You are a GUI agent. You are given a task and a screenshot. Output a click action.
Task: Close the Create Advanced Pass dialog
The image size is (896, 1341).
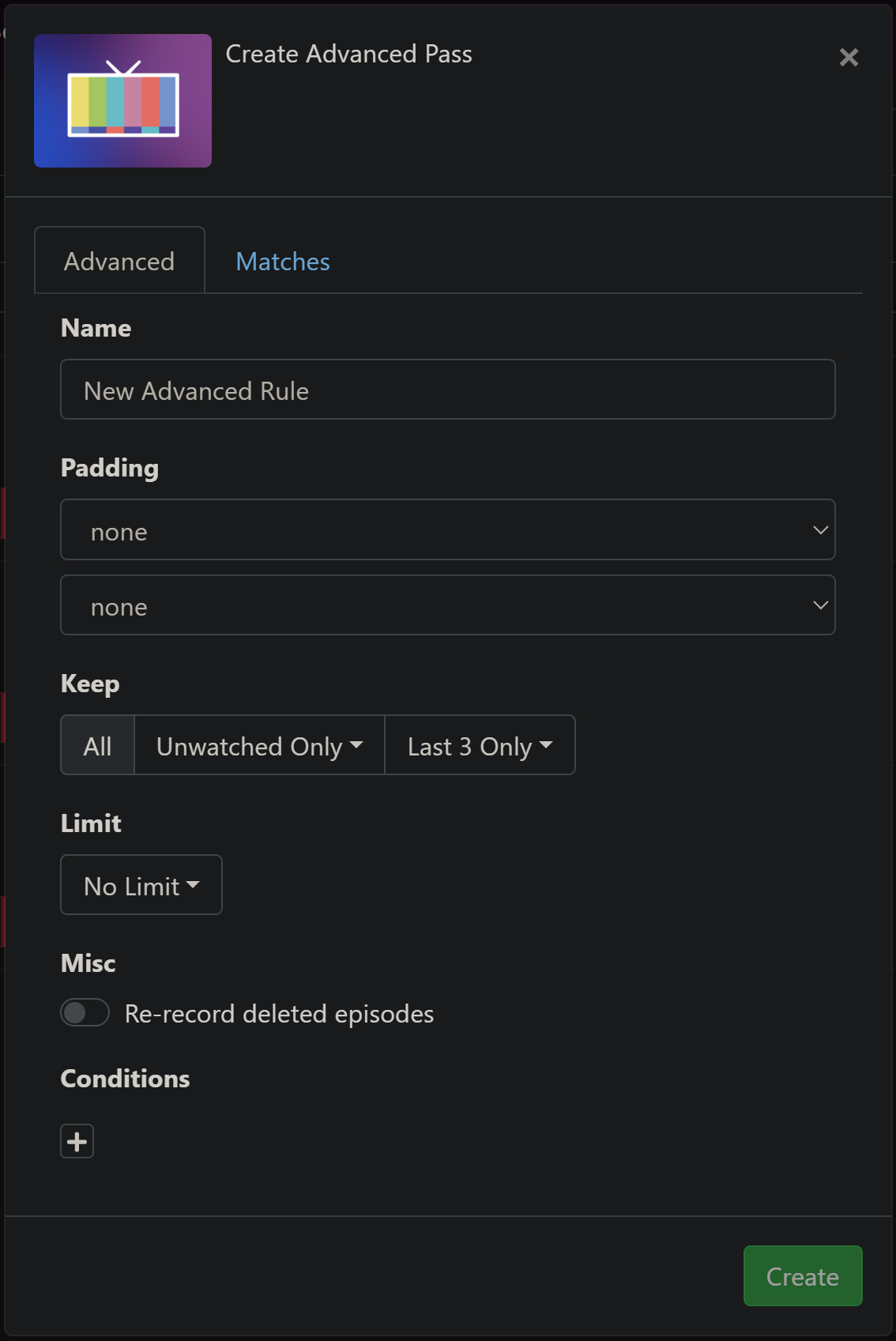(x=849, y=57)
